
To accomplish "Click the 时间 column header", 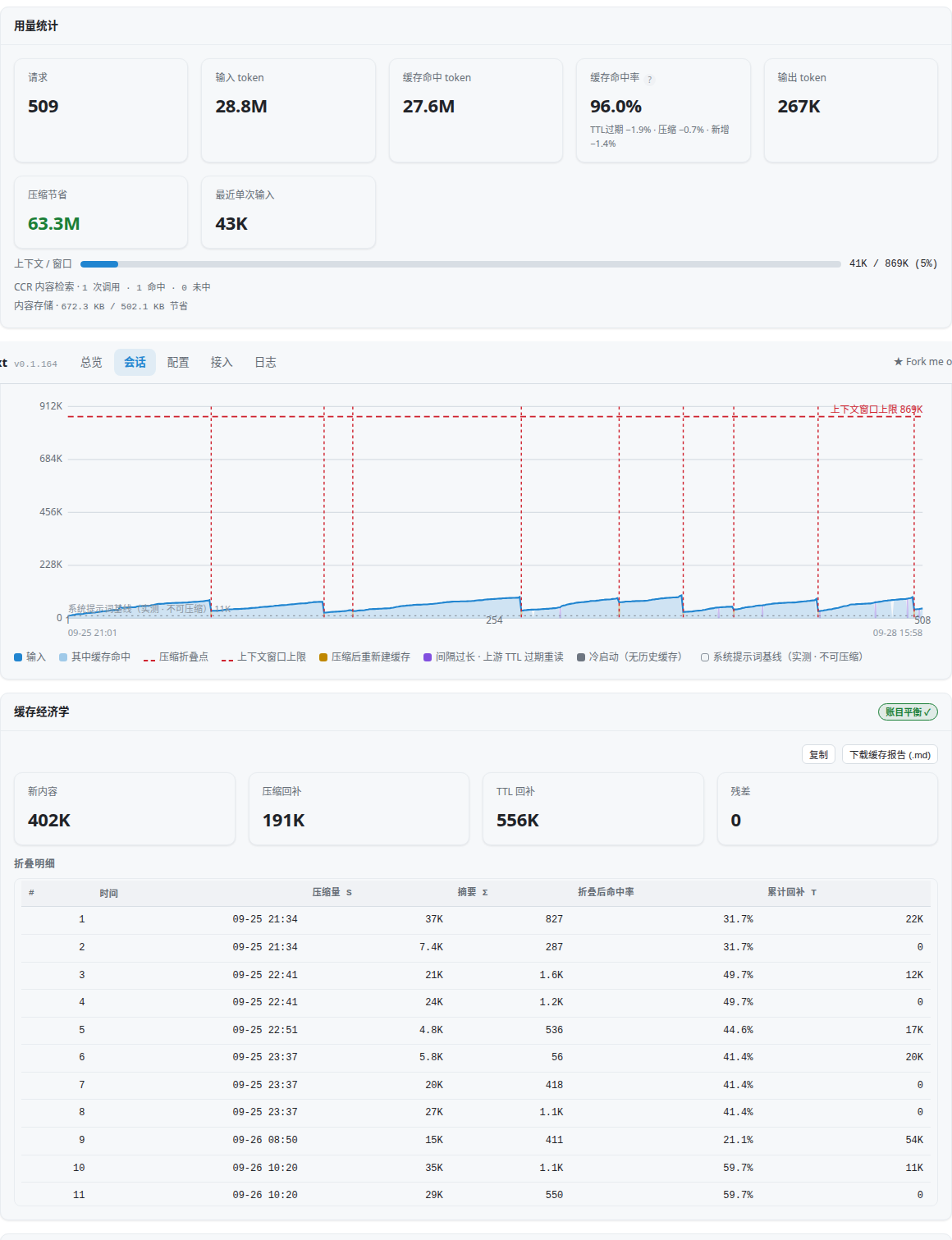I will click(x=109, y=893).
